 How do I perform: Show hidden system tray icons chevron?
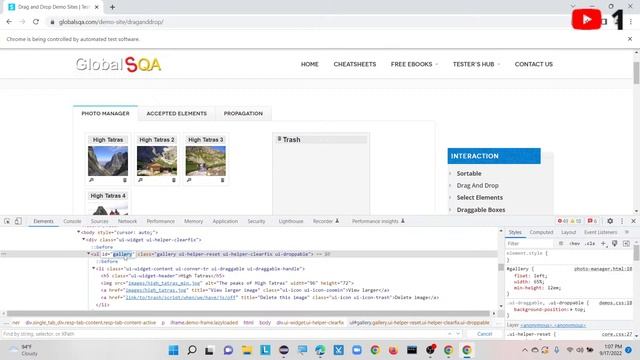[x=524, y=350]
